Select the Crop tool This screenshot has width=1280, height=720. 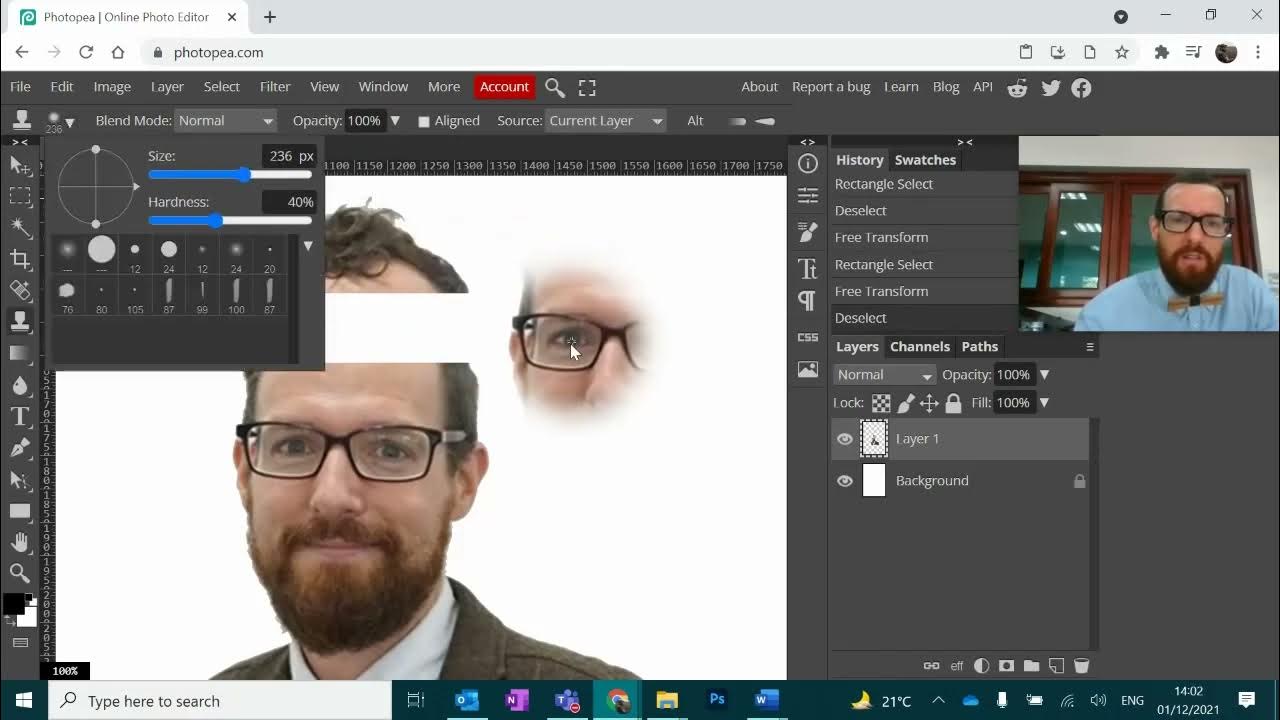pos(20,259)
